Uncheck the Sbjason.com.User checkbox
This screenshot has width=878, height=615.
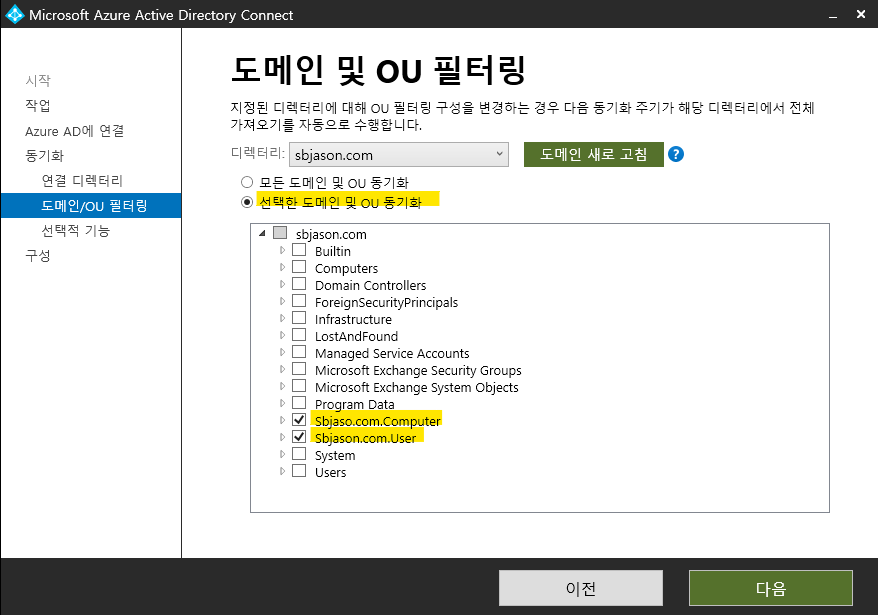click(x=299, y=437)
